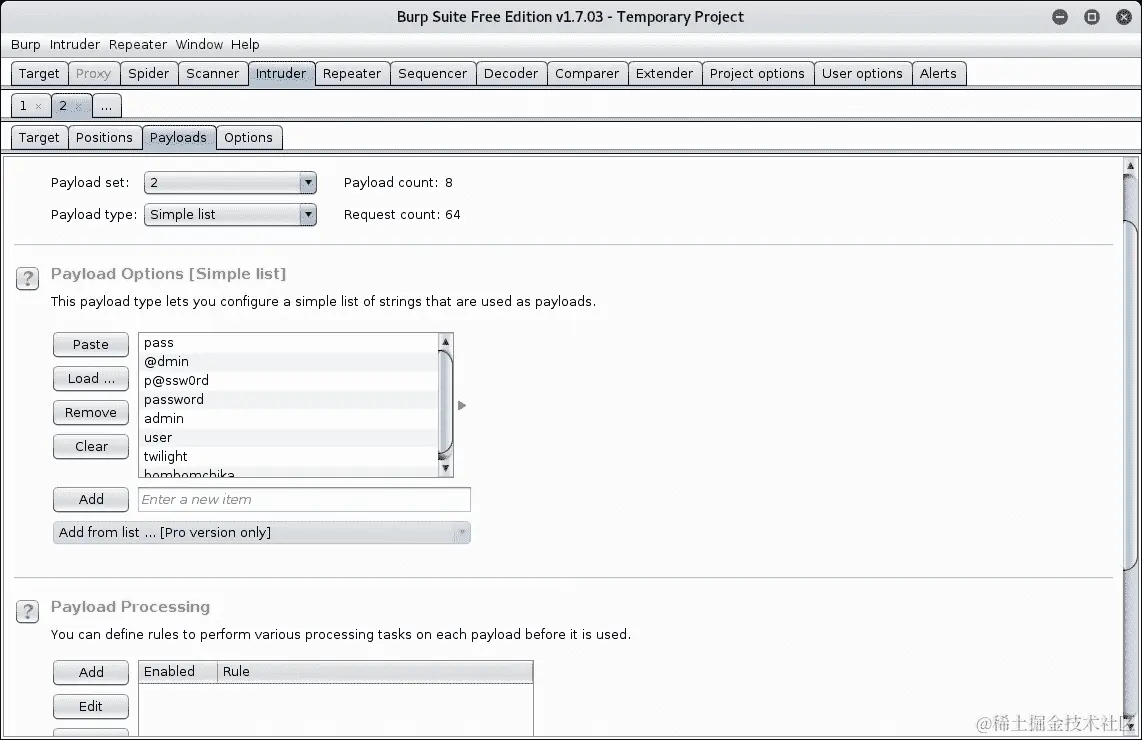Open the Help menu
Viewport: 1142px width, 740px height.
pos(245,44)
